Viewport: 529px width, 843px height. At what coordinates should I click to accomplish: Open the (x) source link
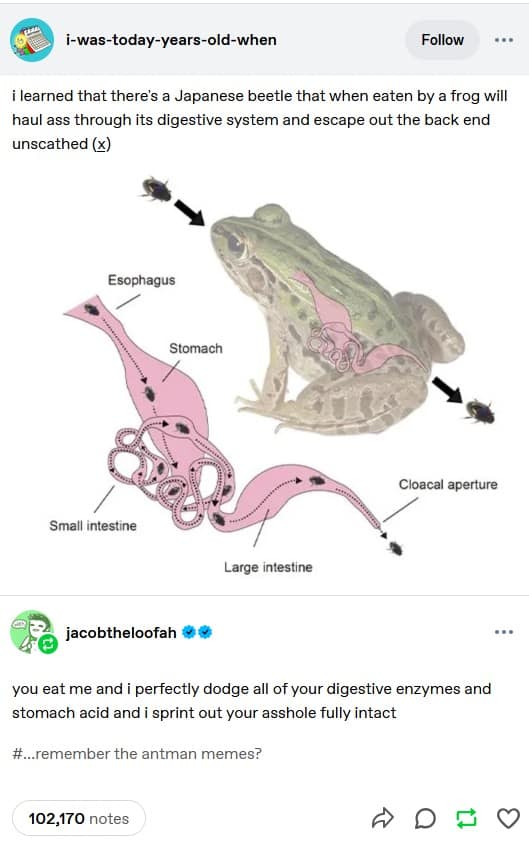[101, 144]
